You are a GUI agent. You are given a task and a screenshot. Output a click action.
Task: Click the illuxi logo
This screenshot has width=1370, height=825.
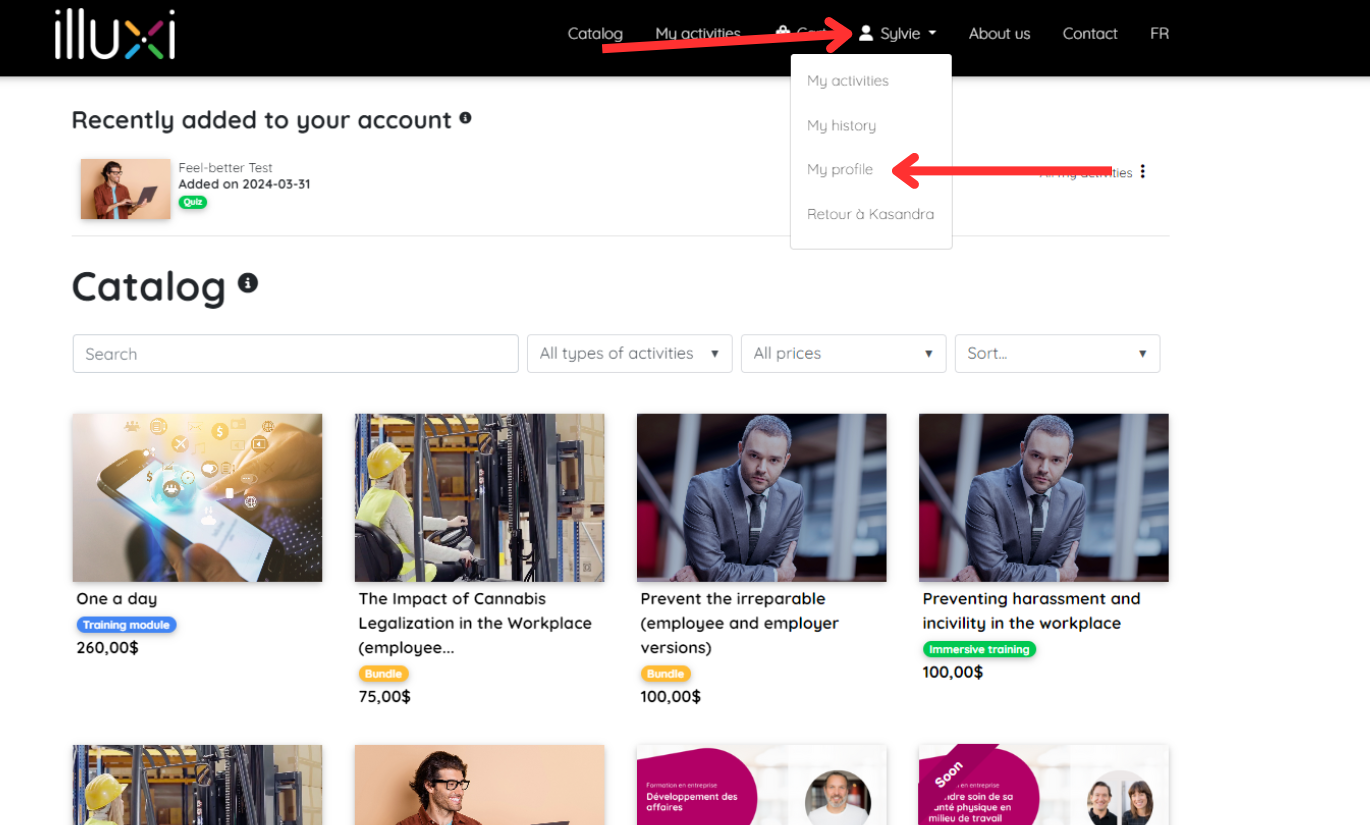click(x=115, y=34)
